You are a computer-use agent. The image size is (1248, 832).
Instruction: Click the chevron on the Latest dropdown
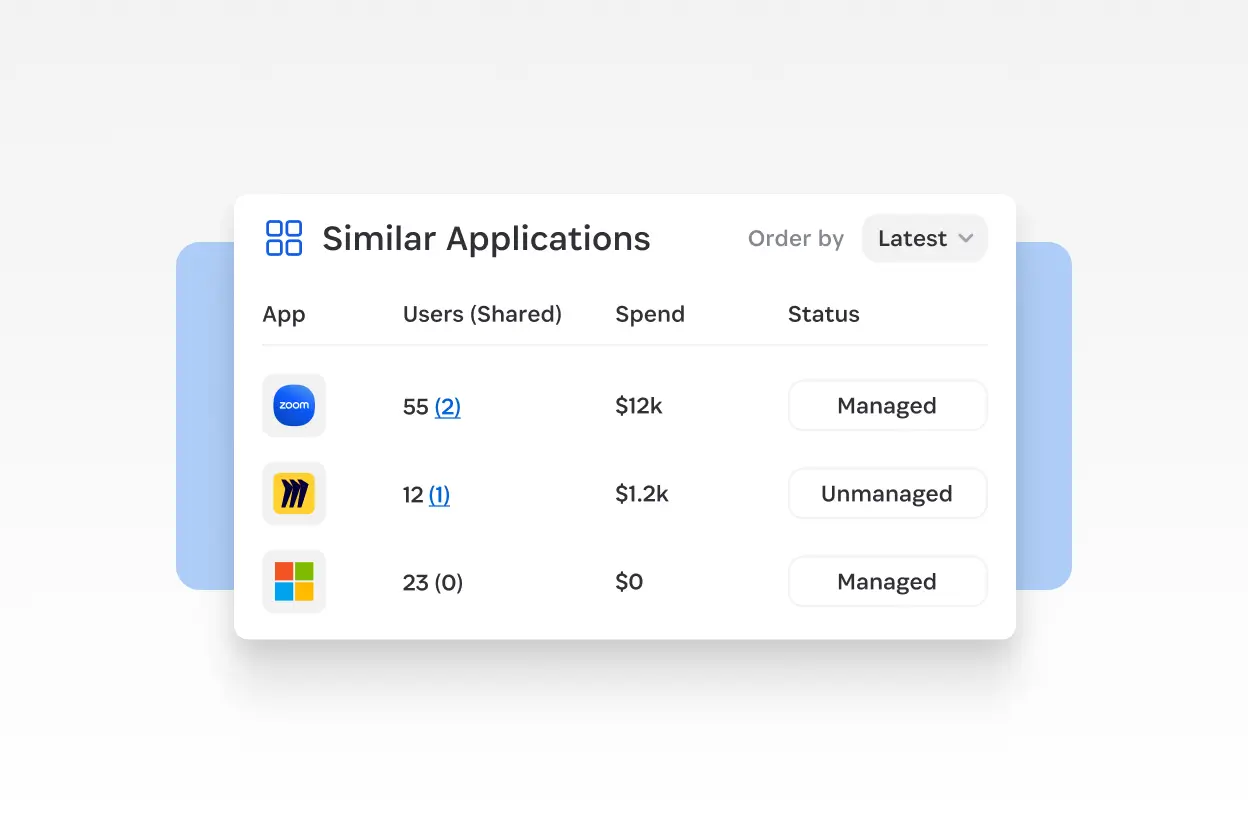point(966,238)
